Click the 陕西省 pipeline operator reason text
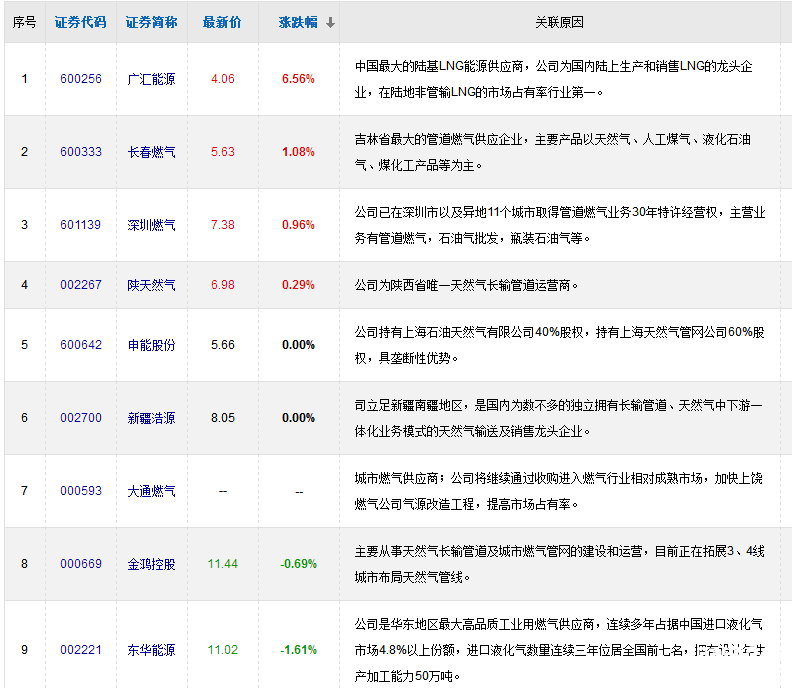Image resolution: width=792 pixels, height=688 pixels. 466,285
